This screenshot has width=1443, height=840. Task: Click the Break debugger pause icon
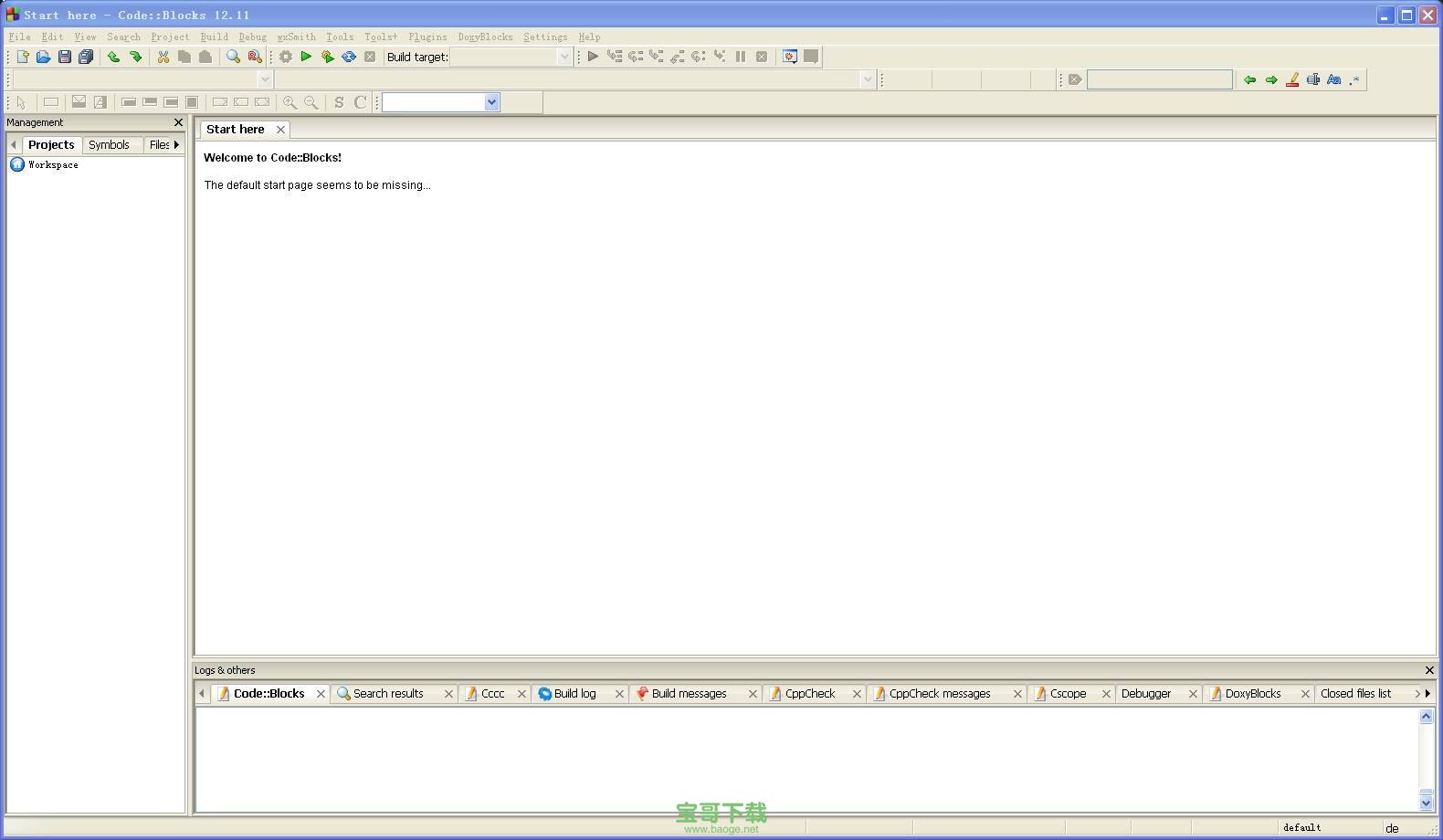click(741, 57)
